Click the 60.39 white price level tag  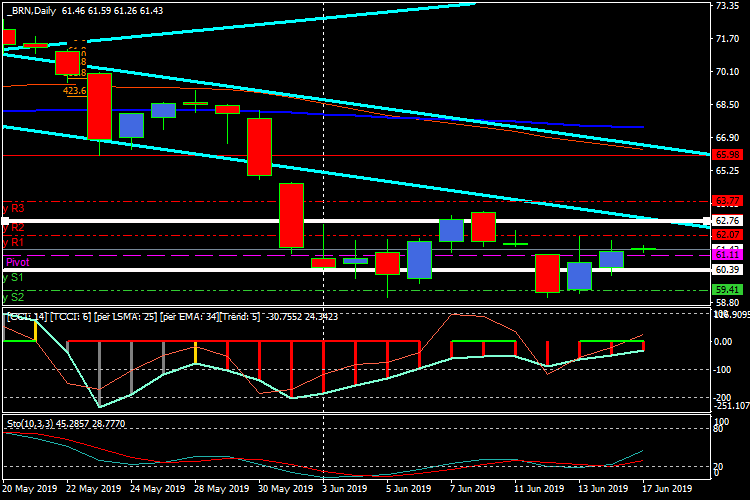(726, 270)
